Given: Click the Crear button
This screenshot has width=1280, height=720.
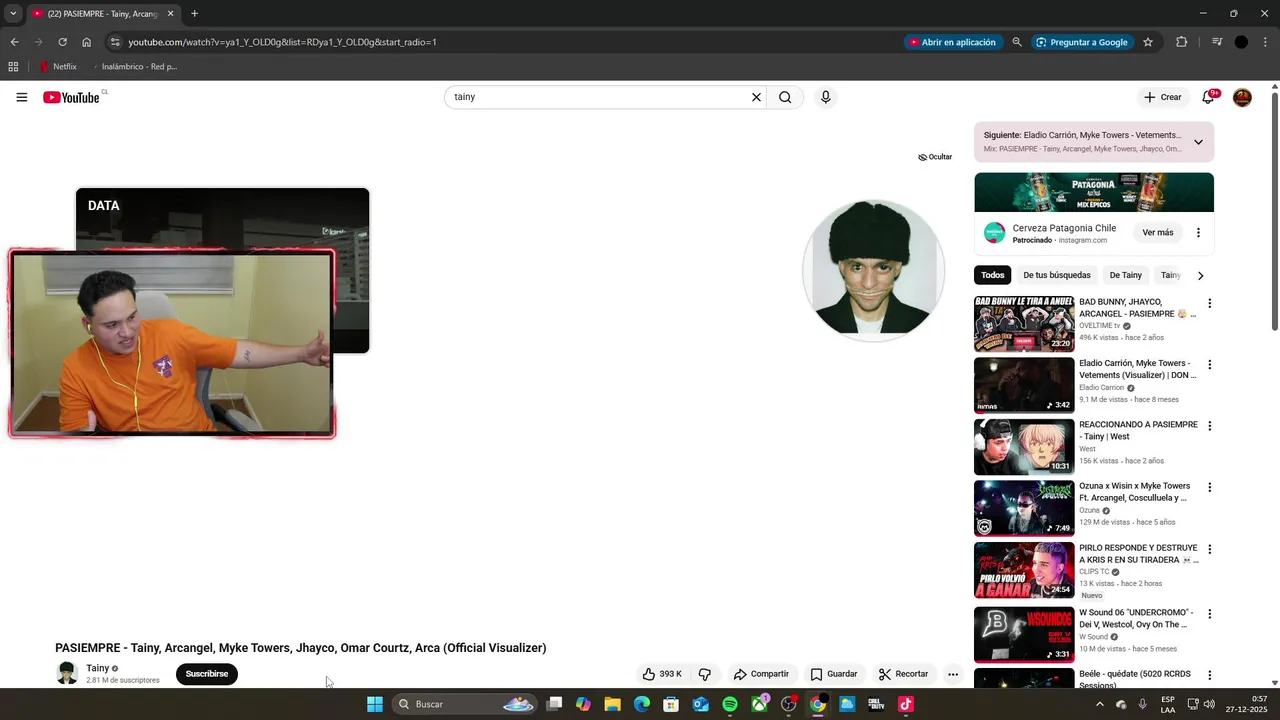Looking at the screenshot, I should 1163,97.
